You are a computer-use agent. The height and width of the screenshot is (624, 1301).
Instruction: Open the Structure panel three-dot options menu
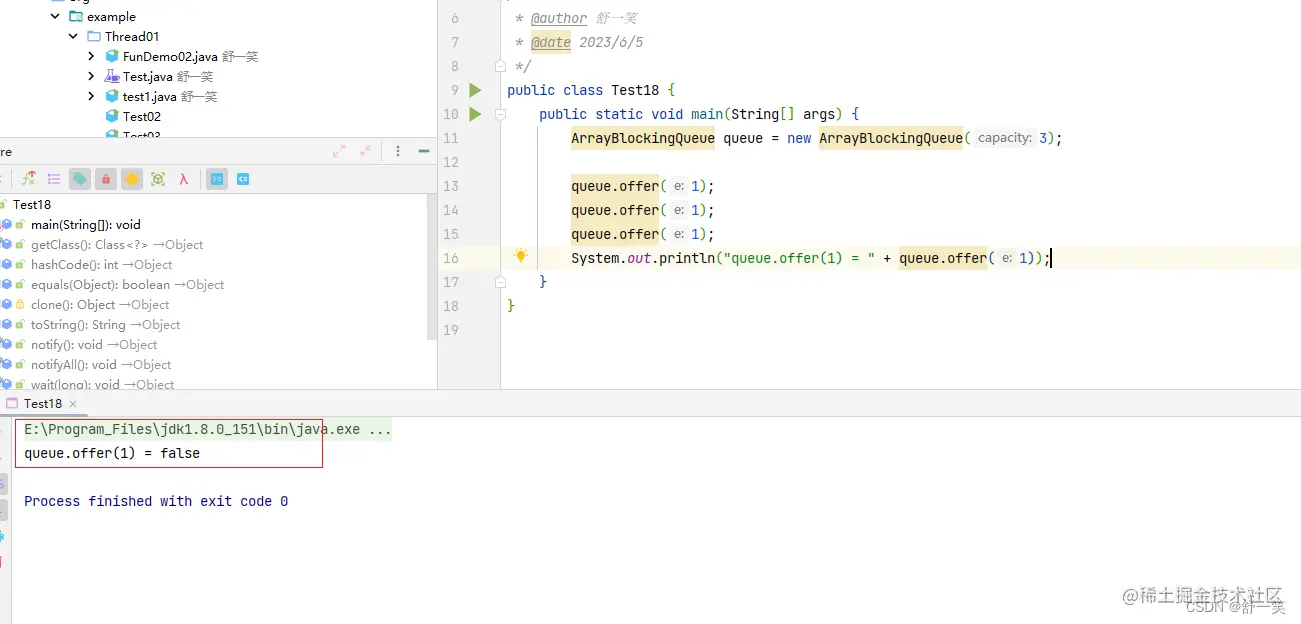[x=398, y=151]
